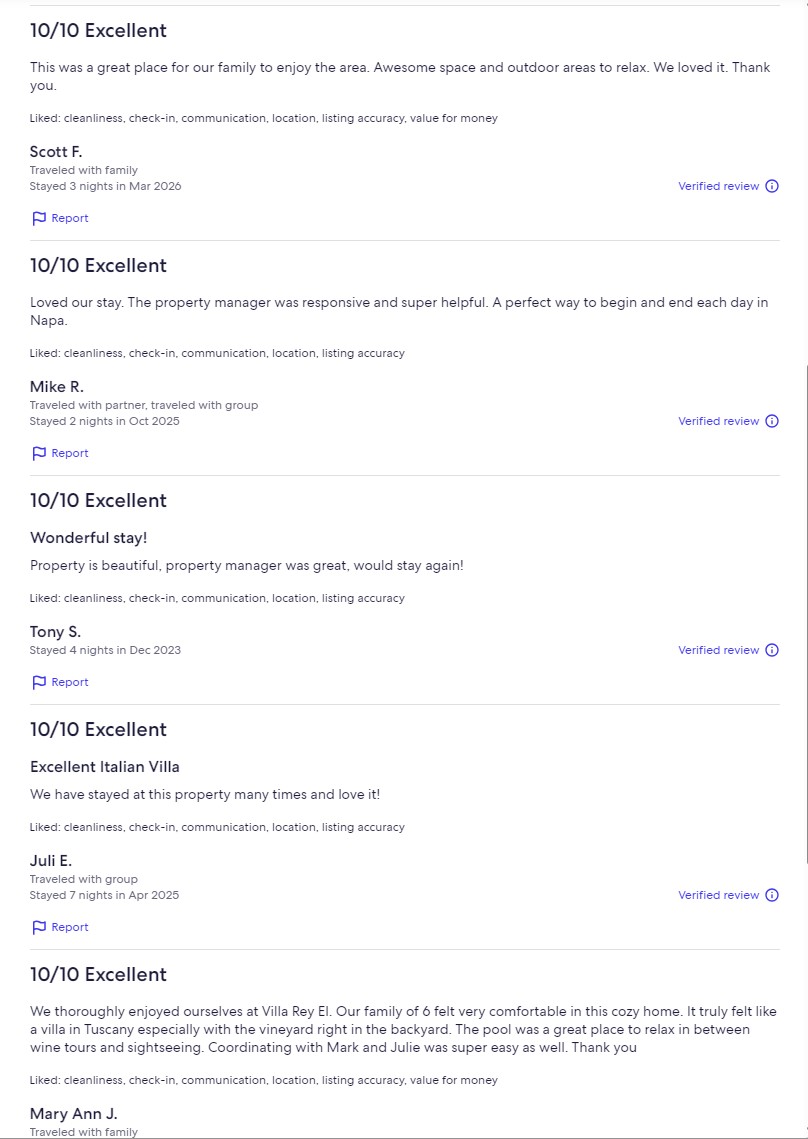Click the flag icon under Scott F.'s review

[39, 218]
